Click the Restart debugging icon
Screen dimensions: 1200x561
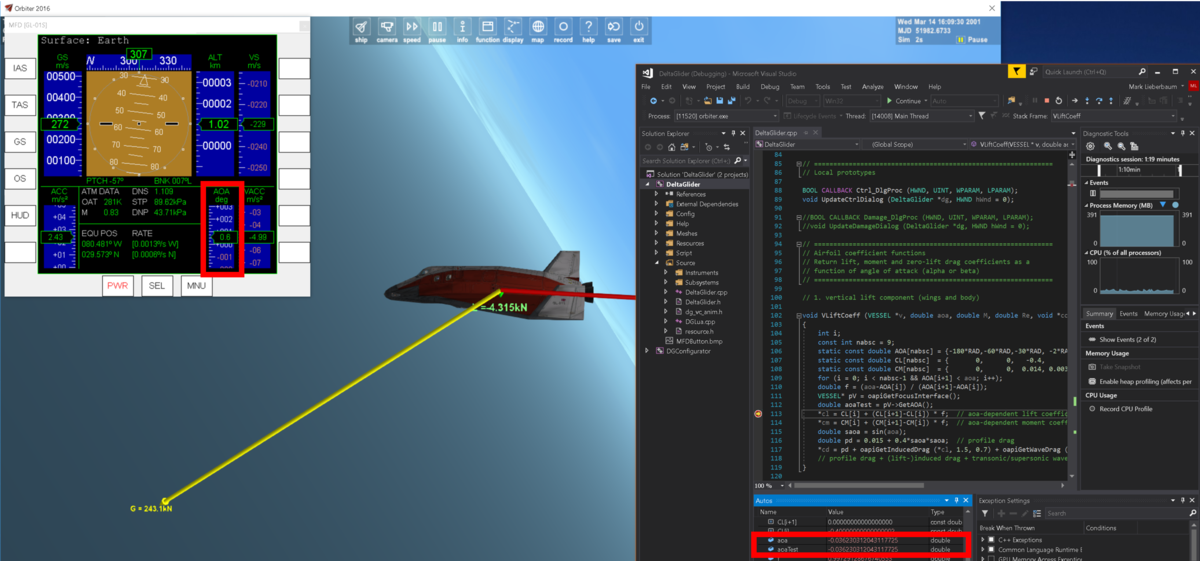click(1059, 101)
